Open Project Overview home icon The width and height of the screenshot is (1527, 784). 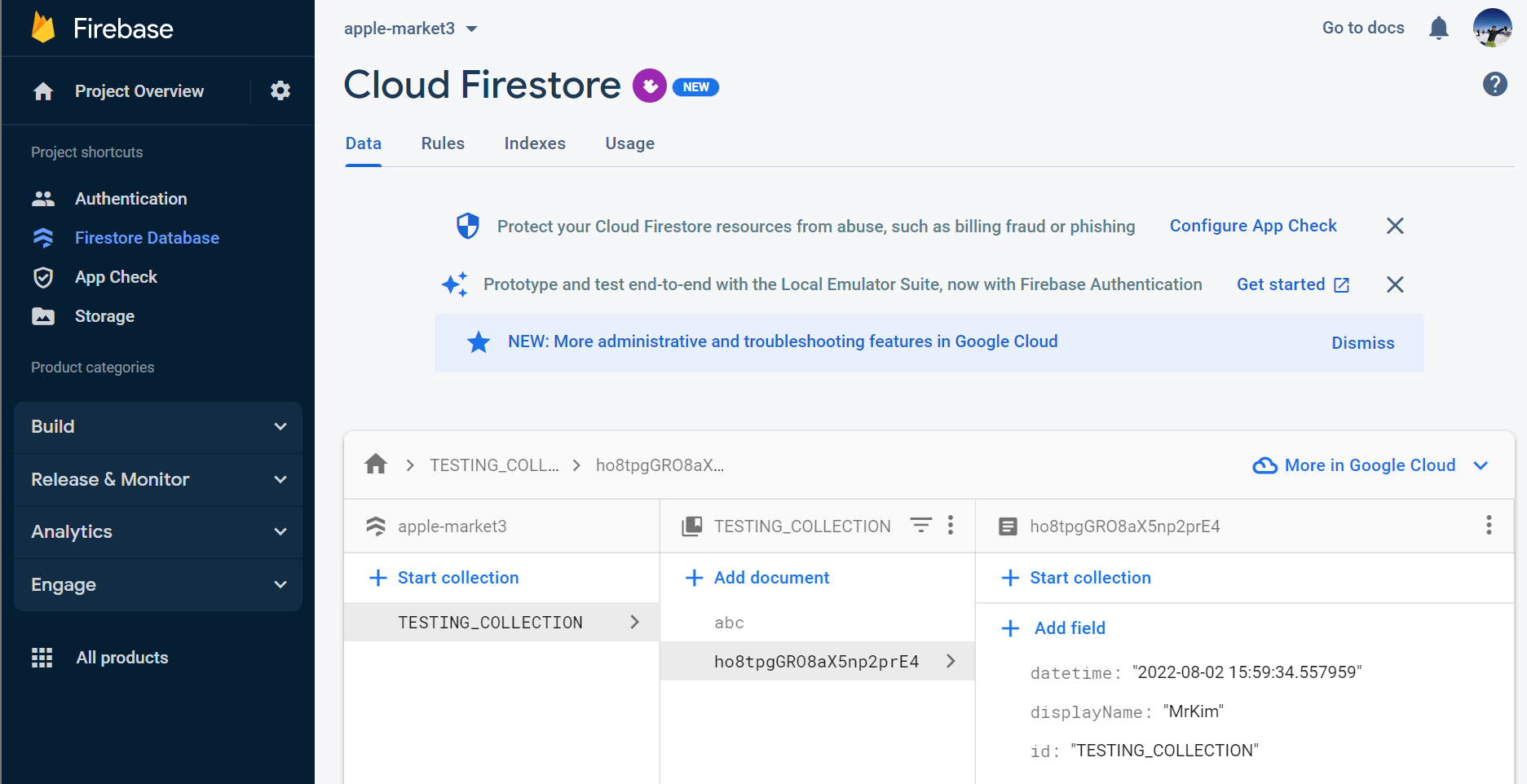coord(43,91)
